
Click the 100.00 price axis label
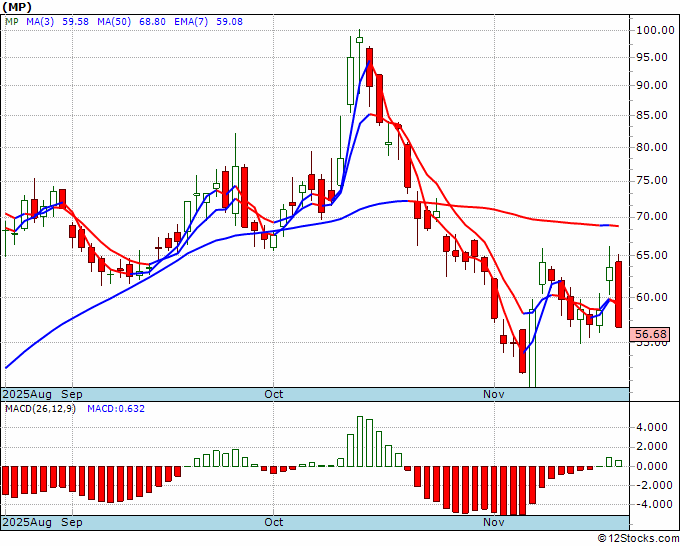point(655,30)
